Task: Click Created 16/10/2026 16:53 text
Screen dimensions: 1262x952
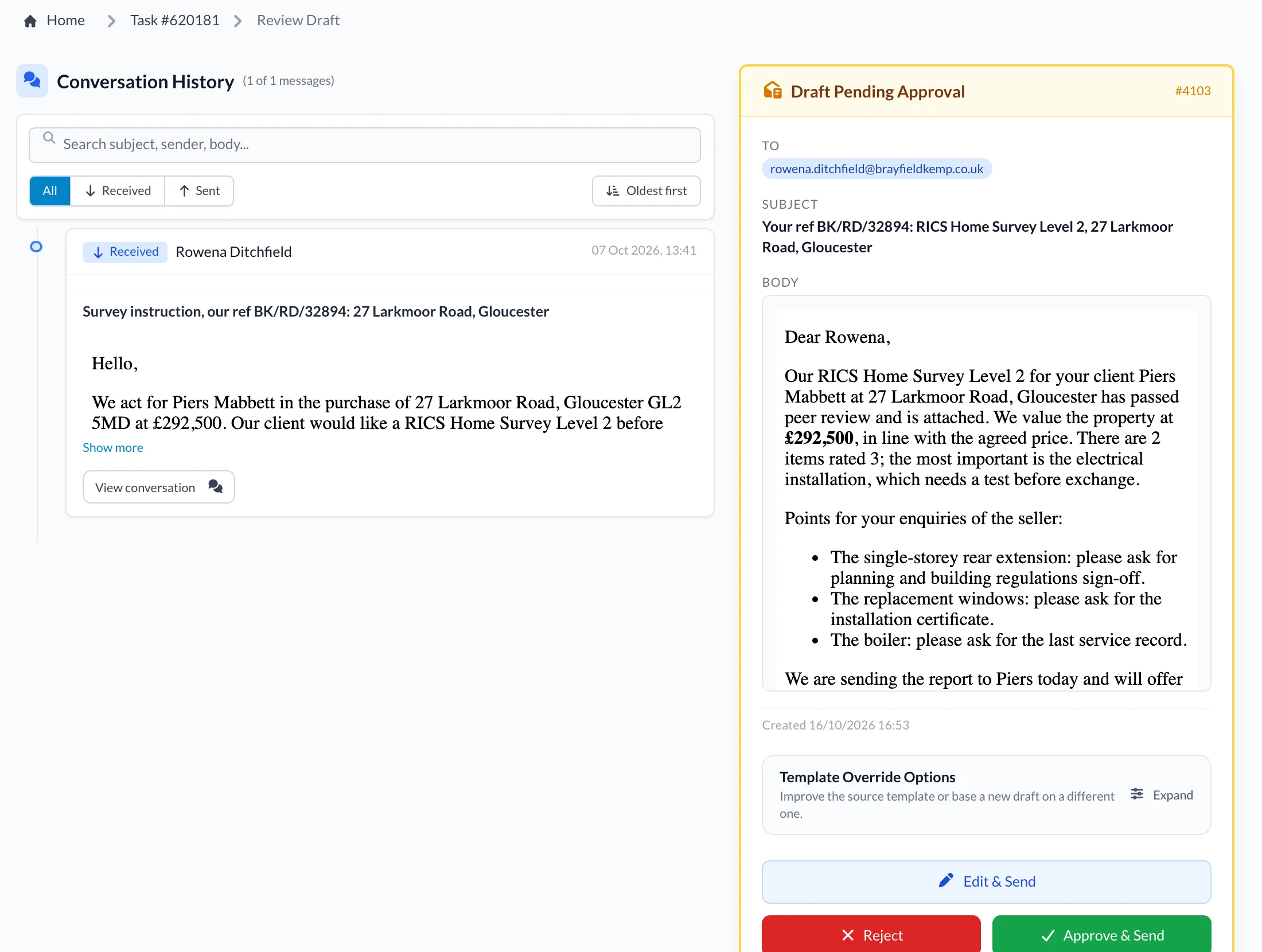Action: point(835,725)
